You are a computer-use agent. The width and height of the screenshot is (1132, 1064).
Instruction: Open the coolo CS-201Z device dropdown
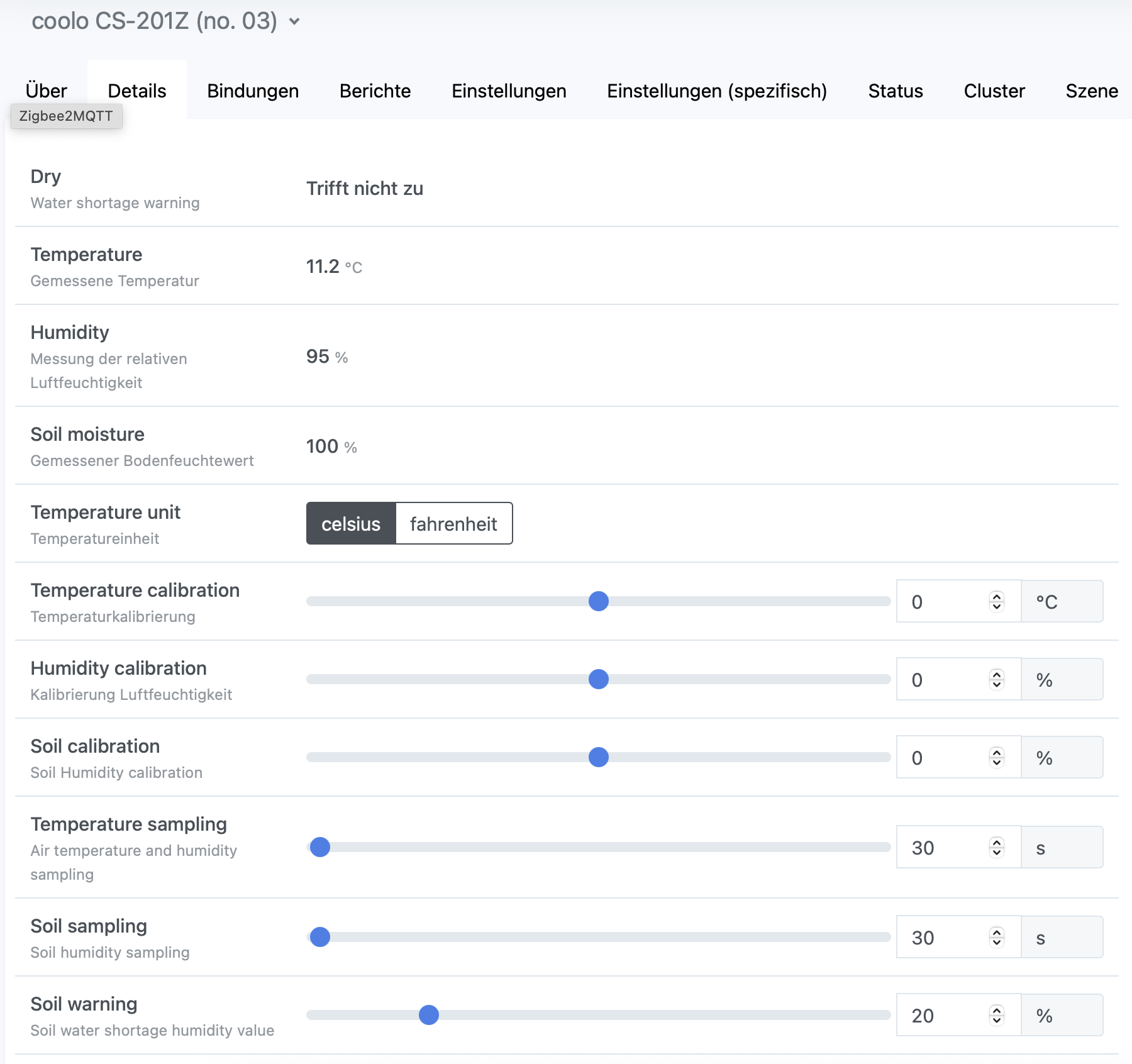point(294,22)
